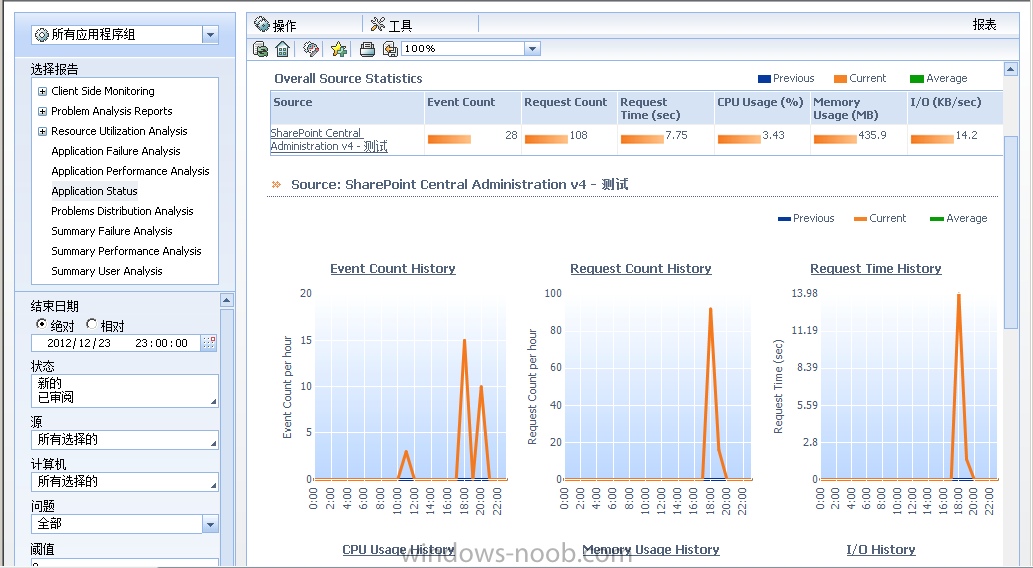Image resolution: width=1033 pixels, height=568 pixels.
Task: Open the 100% zoom dropdown
Action: pos(532,49)
